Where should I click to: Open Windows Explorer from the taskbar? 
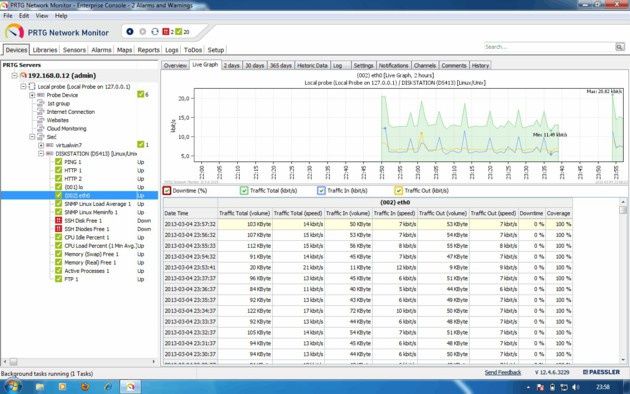40,387
